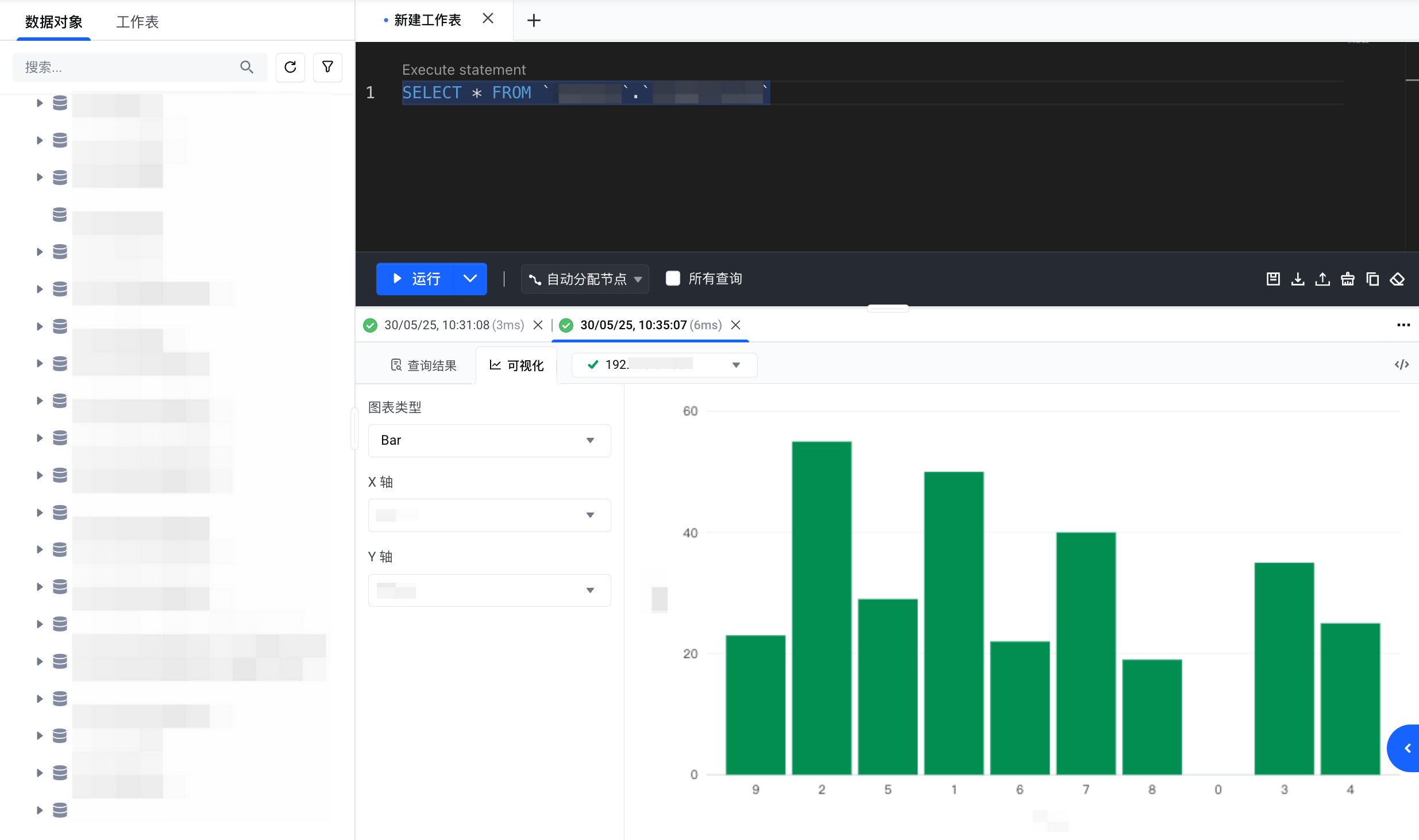The width and height of the screenshot is (1419, 840).
Task: Click the chart bar above x-label 7
Action: tap(1086, 653)
